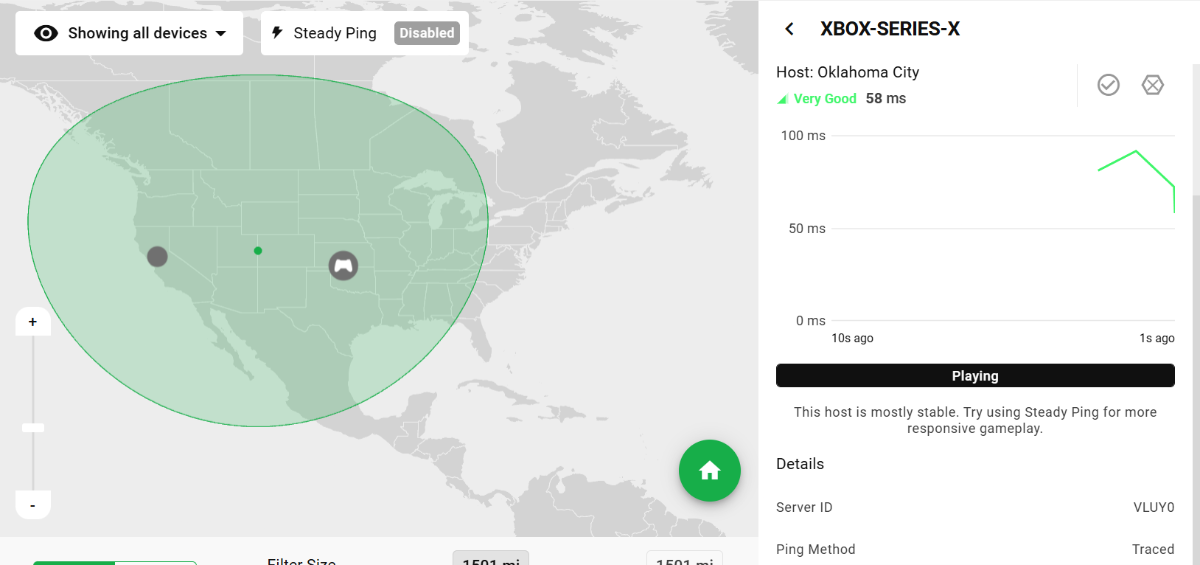Click the allow host checkmark icon
This screenshot has width=1200, height=565.
pyautogui.click(x=1108, y=85)
